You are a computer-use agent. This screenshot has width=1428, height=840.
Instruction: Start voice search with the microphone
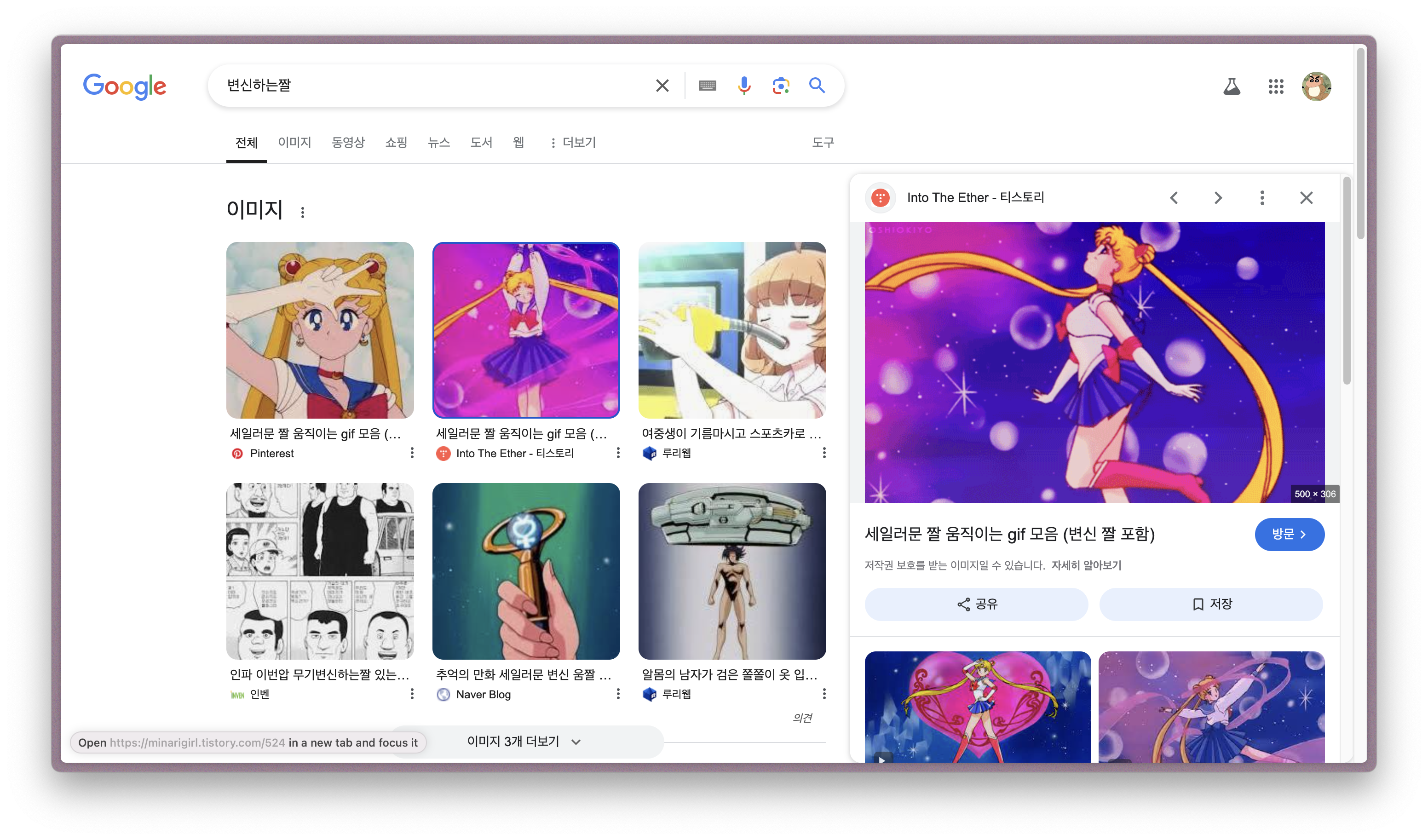744,86
